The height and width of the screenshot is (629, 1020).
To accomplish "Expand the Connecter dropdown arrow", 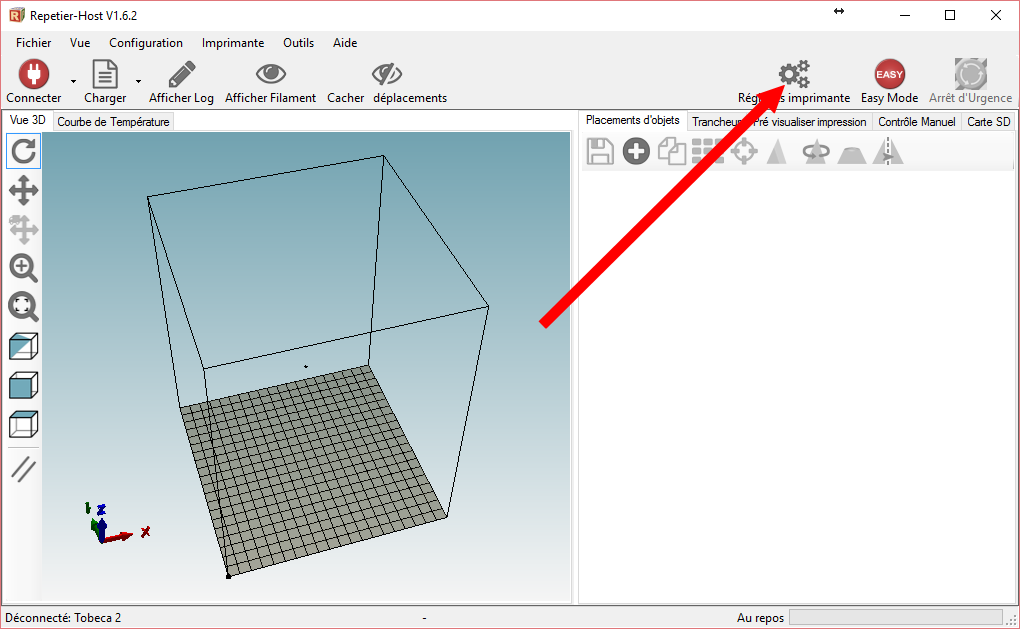I will click(x=73, y=81).
